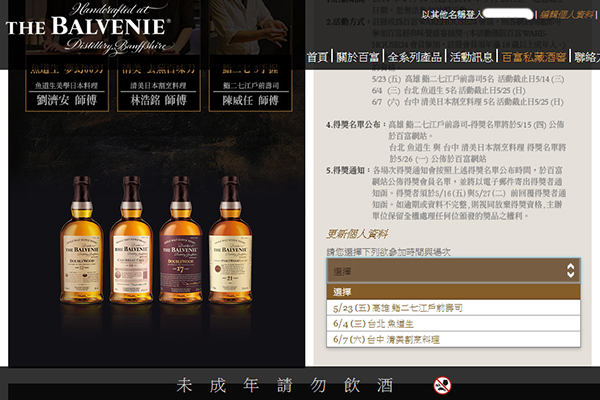Click the no-drinking warning icon

pos(442,385)
